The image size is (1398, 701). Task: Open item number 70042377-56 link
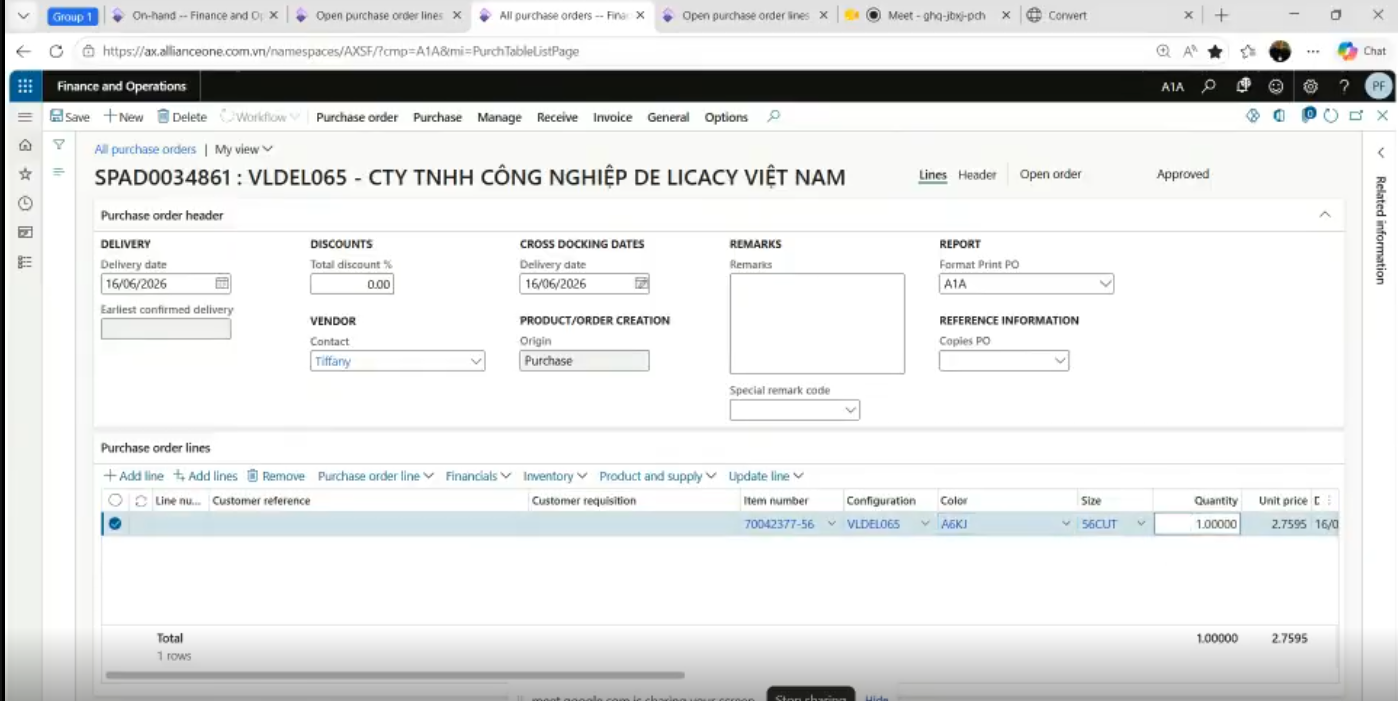(779, 524)
